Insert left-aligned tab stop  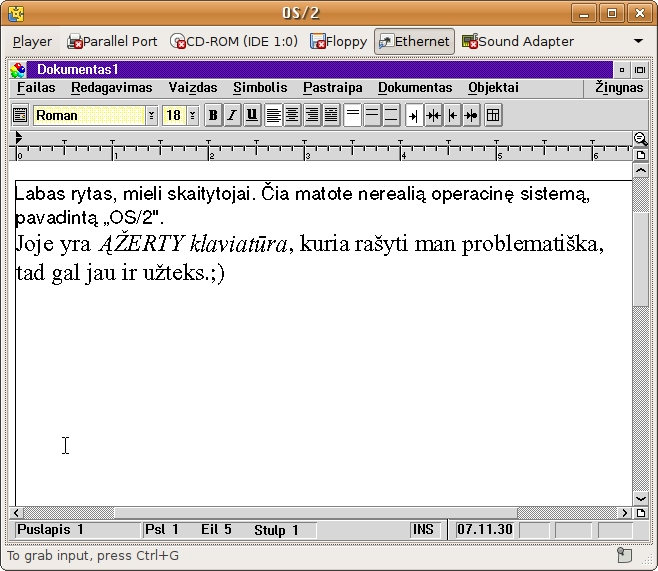414,115
